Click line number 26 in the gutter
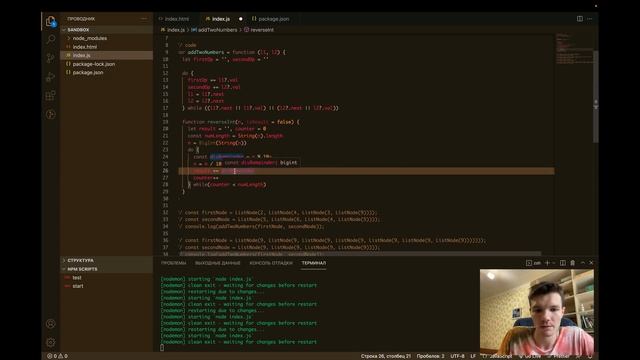This screenshot has height=360, width=640. click(x=165, y=171)
